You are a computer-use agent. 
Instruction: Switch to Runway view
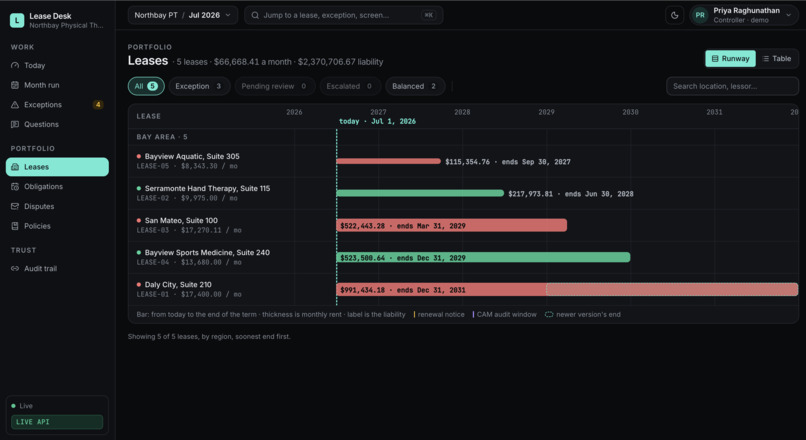(x=730, y=59)
